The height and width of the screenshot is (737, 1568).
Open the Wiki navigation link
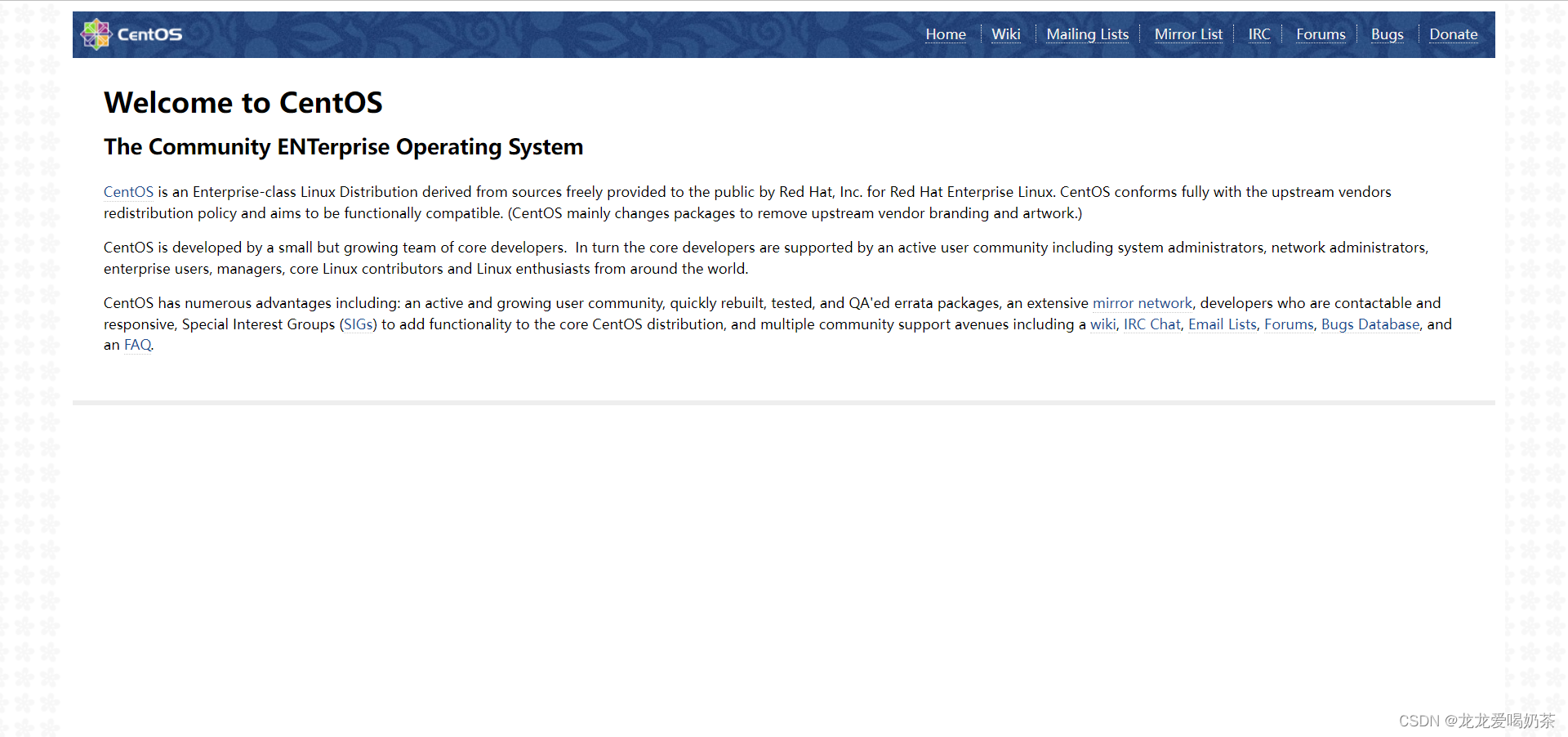click(x=1005, y=34)
